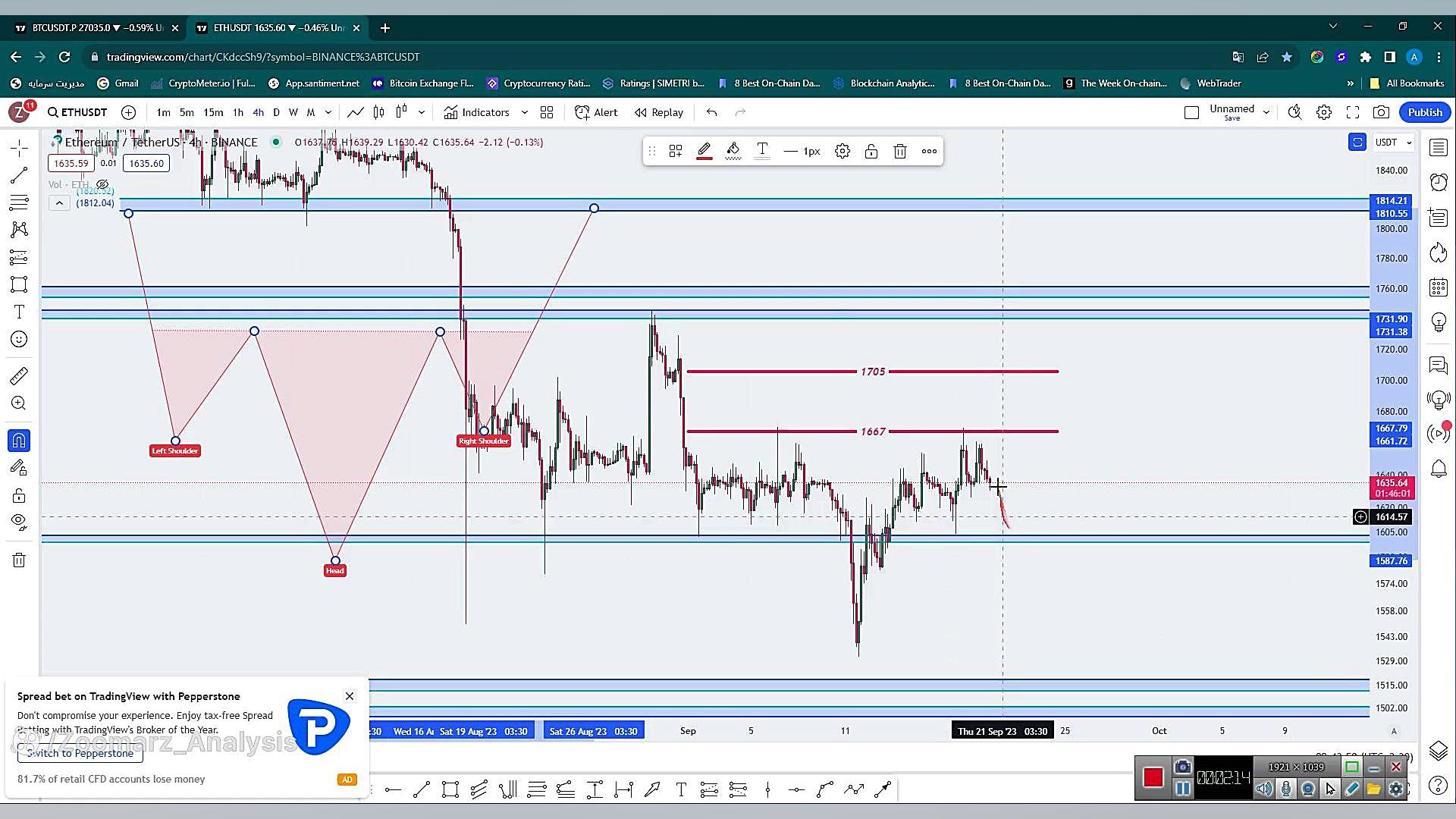Change text color of the drawing
Image resolution: width=1456 pixels, height=819 pixels.
point(762,151)
